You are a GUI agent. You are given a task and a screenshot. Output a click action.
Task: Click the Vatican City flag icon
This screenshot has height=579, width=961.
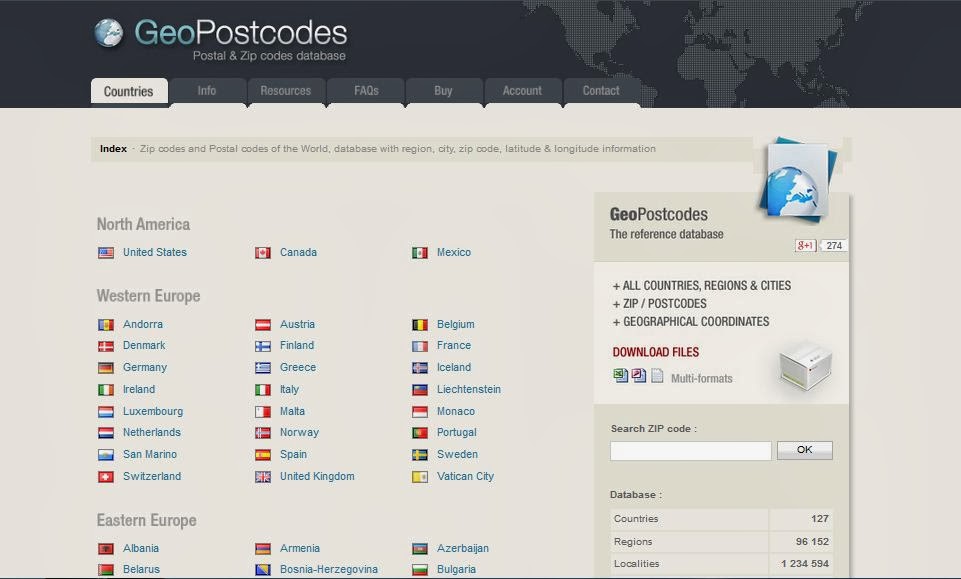coord(420,477)
